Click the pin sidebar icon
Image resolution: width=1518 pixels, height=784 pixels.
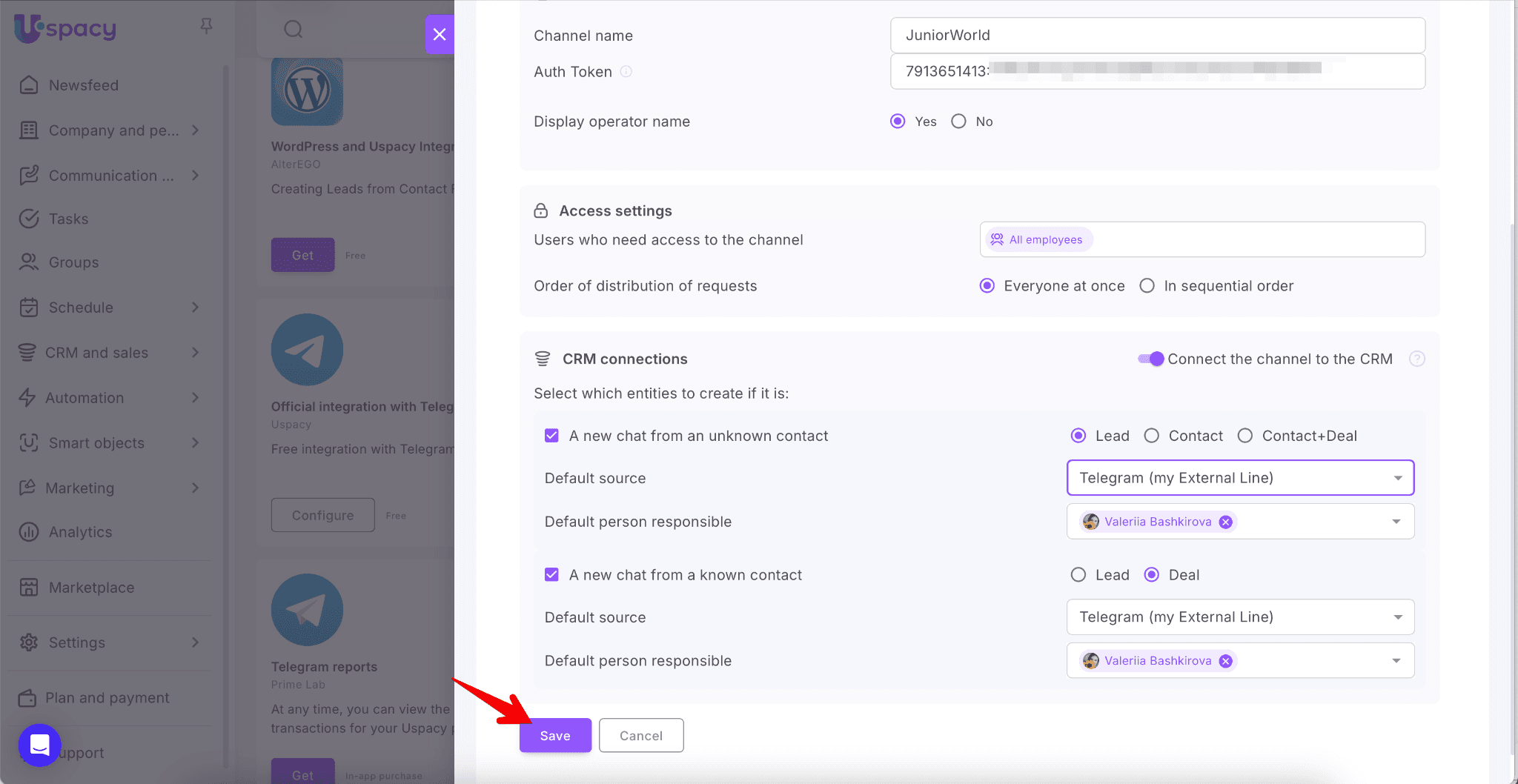click(x=207, y=27)
